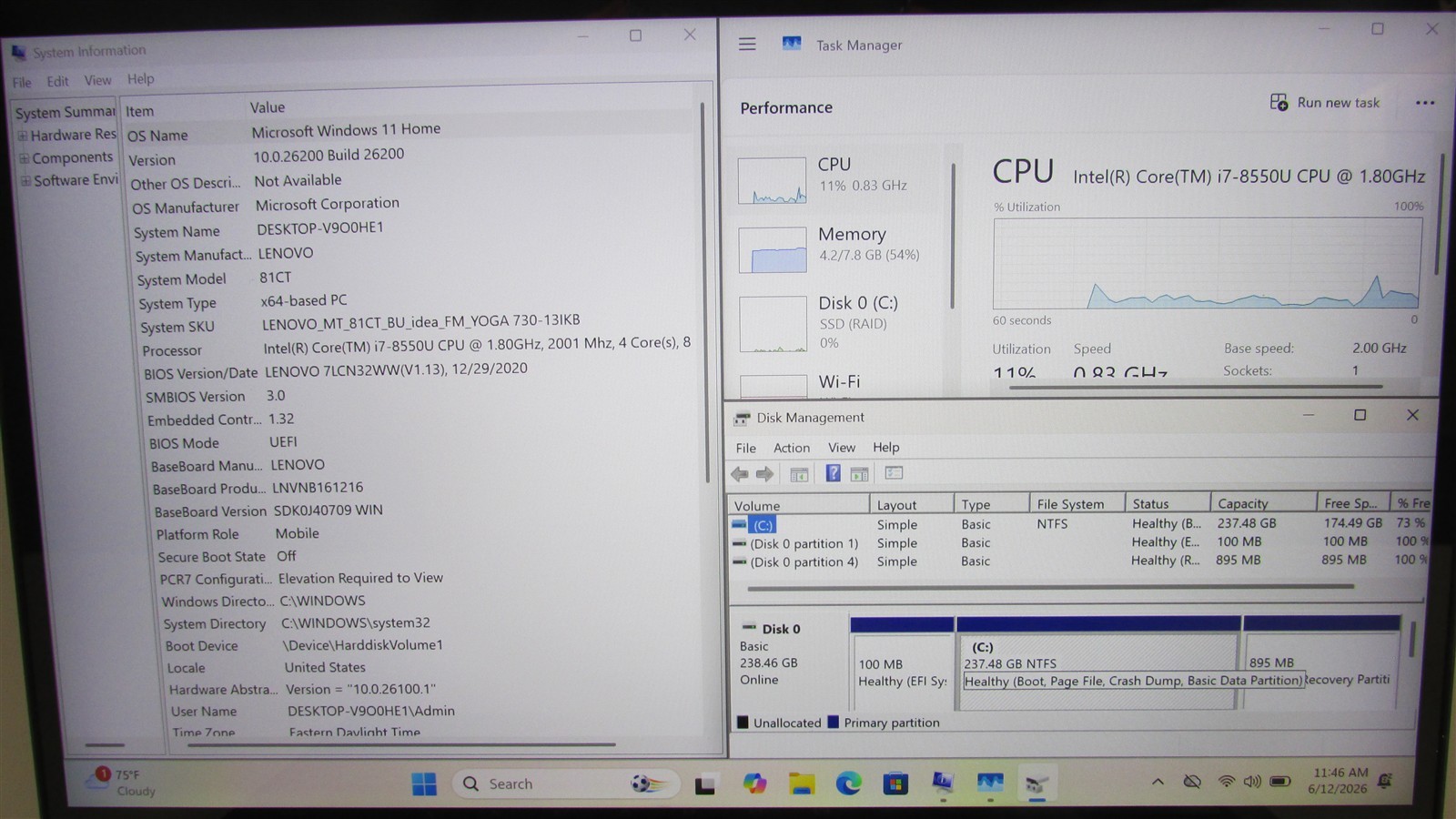This screenshot has width=1456, height=819.
Task: Open Task View from the taskbar
Action: (705, 784)
